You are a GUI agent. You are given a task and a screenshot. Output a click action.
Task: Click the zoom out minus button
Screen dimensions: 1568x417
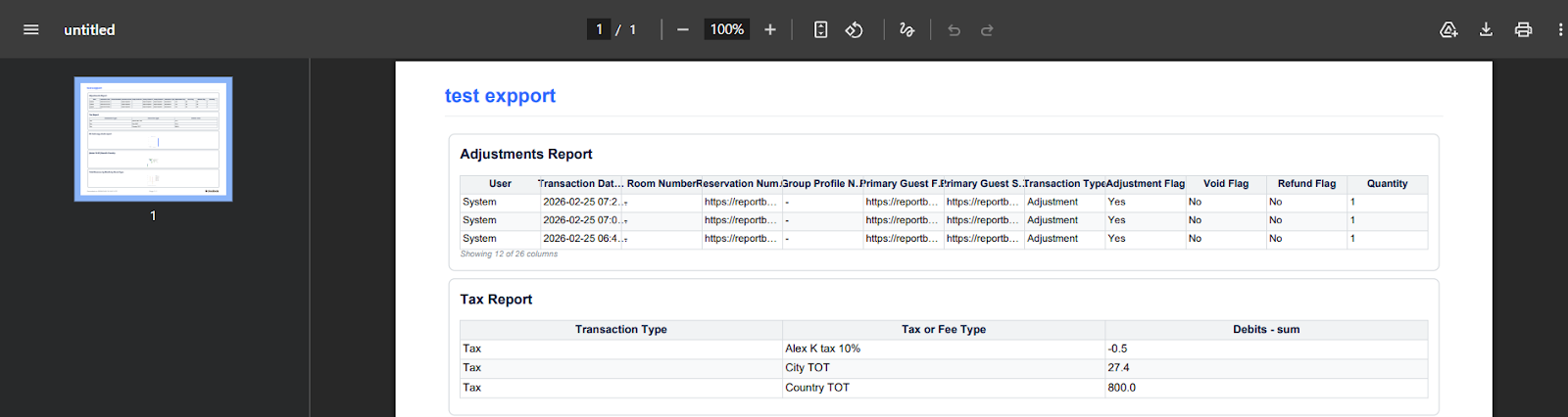click(x=683, y=29)
